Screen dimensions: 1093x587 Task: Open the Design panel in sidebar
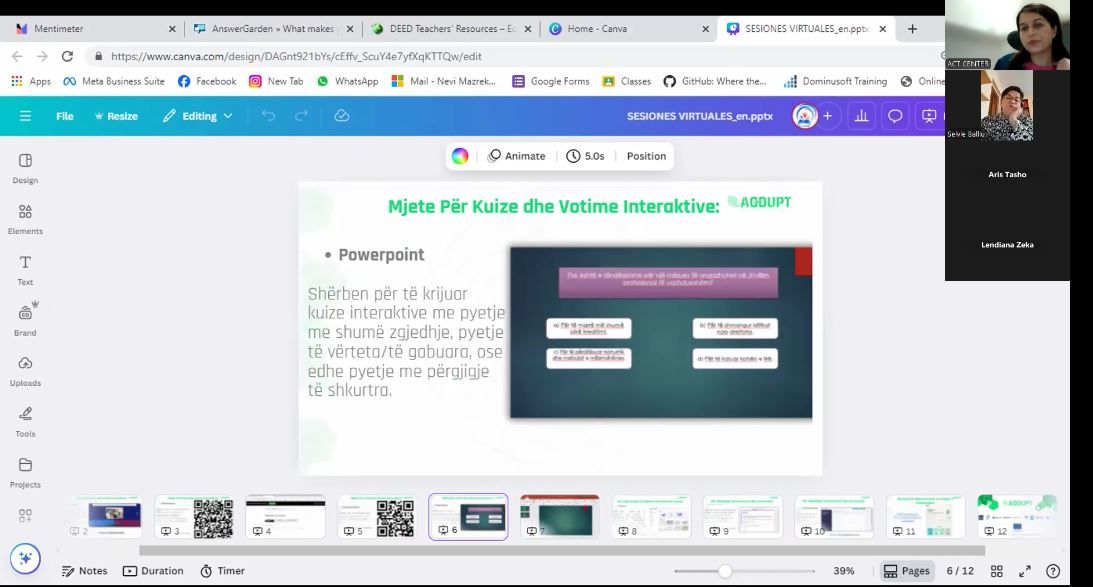(25, 167)
